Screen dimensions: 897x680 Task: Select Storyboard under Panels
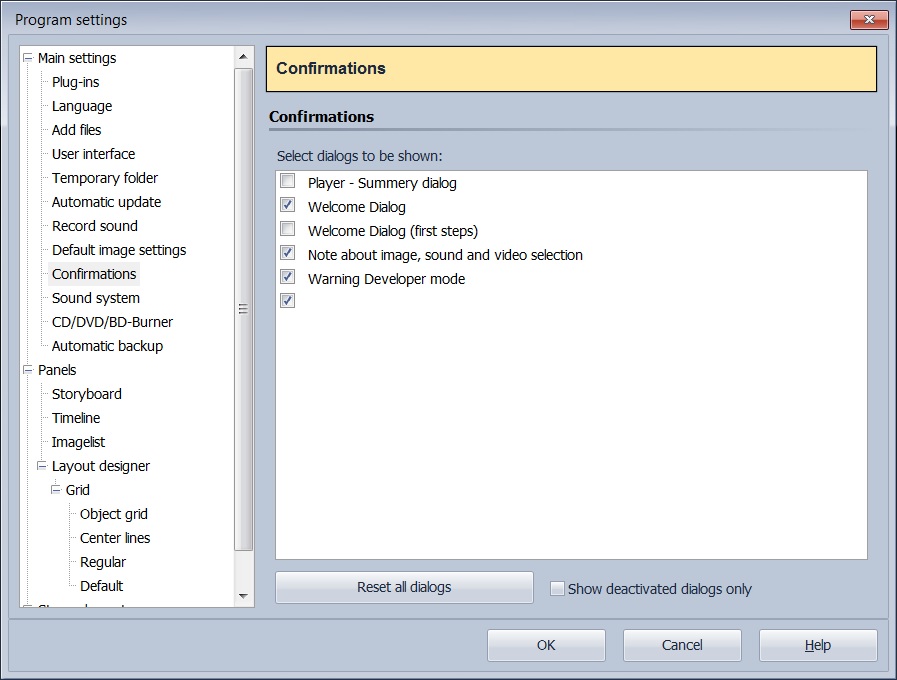tap(87, 394)
